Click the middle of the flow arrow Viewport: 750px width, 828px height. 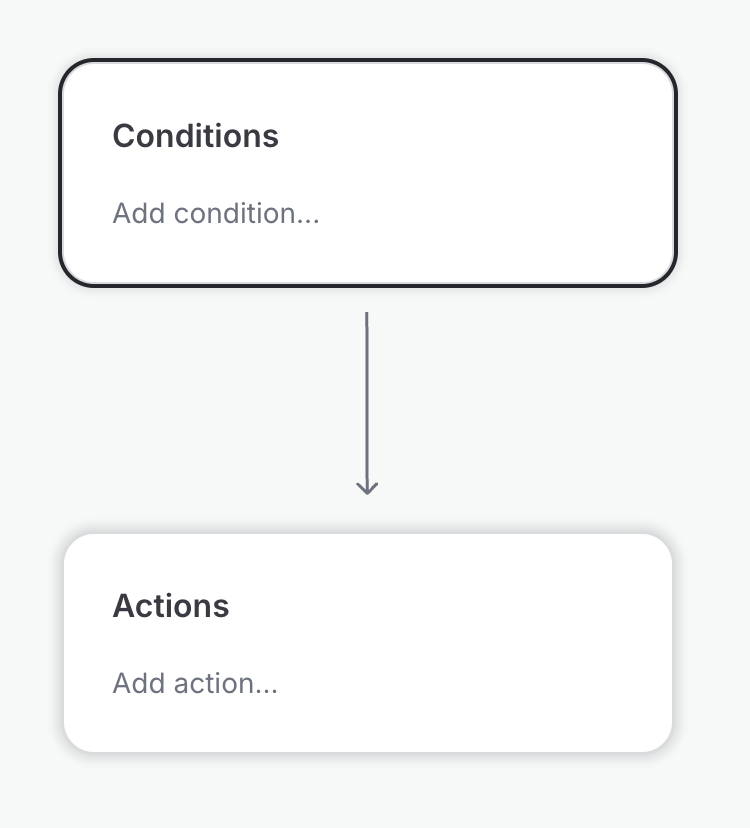click(x=367, y=402)
